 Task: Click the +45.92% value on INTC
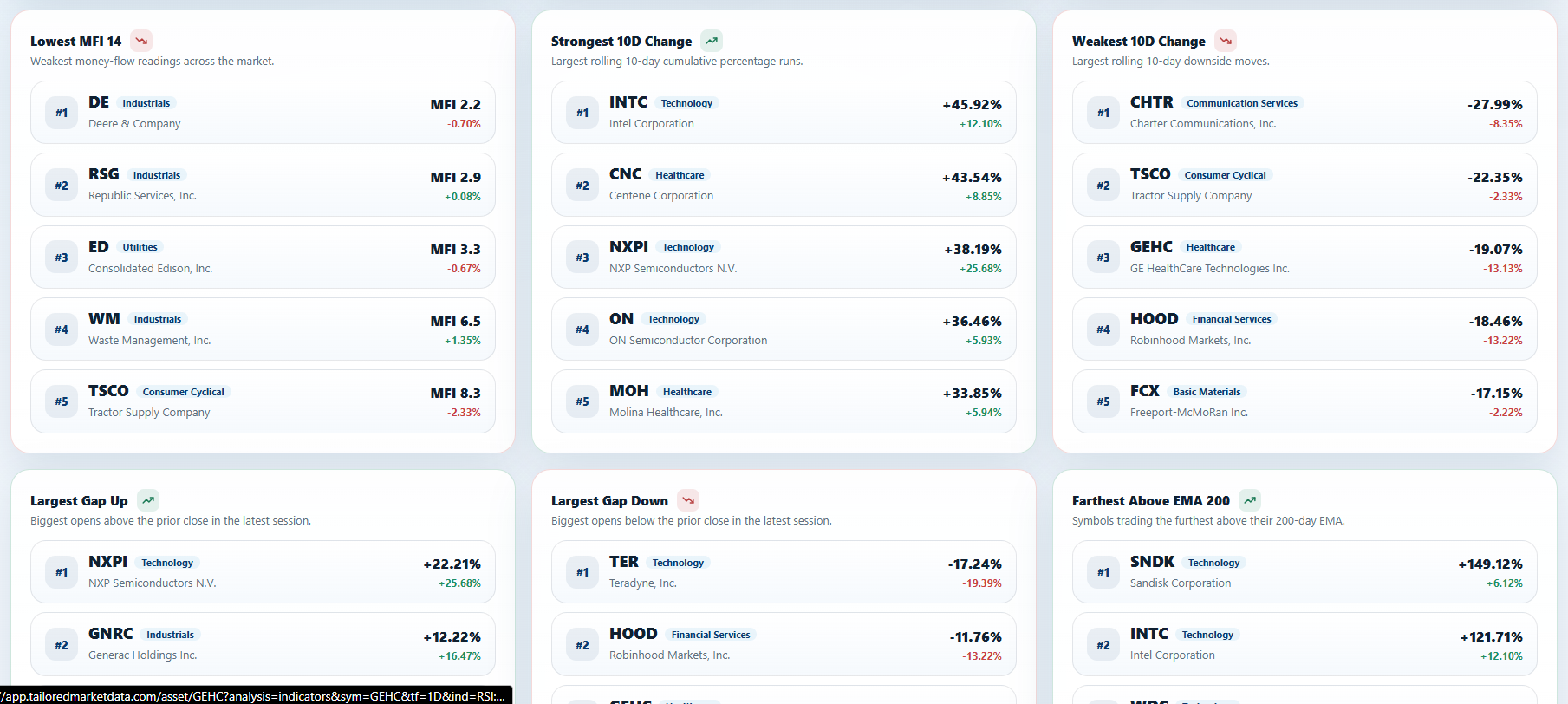point(972,104)
